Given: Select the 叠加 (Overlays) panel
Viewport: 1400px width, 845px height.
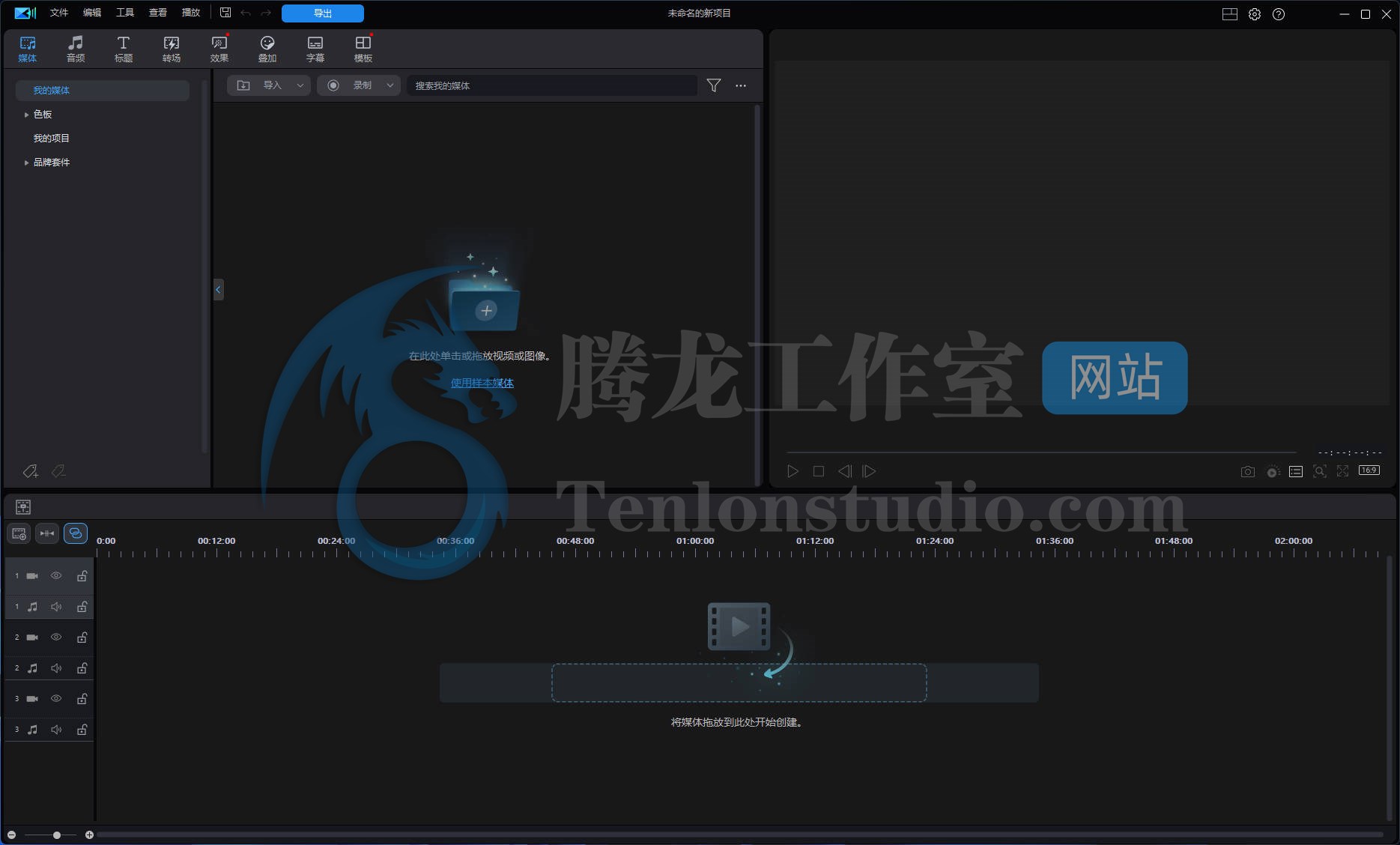Looking at the screenshot, I should (267, 47).
